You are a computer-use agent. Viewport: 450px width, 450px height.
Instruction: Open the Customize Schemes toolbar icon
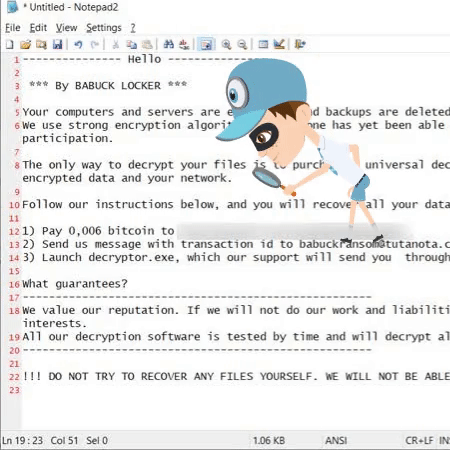[279, 44]
